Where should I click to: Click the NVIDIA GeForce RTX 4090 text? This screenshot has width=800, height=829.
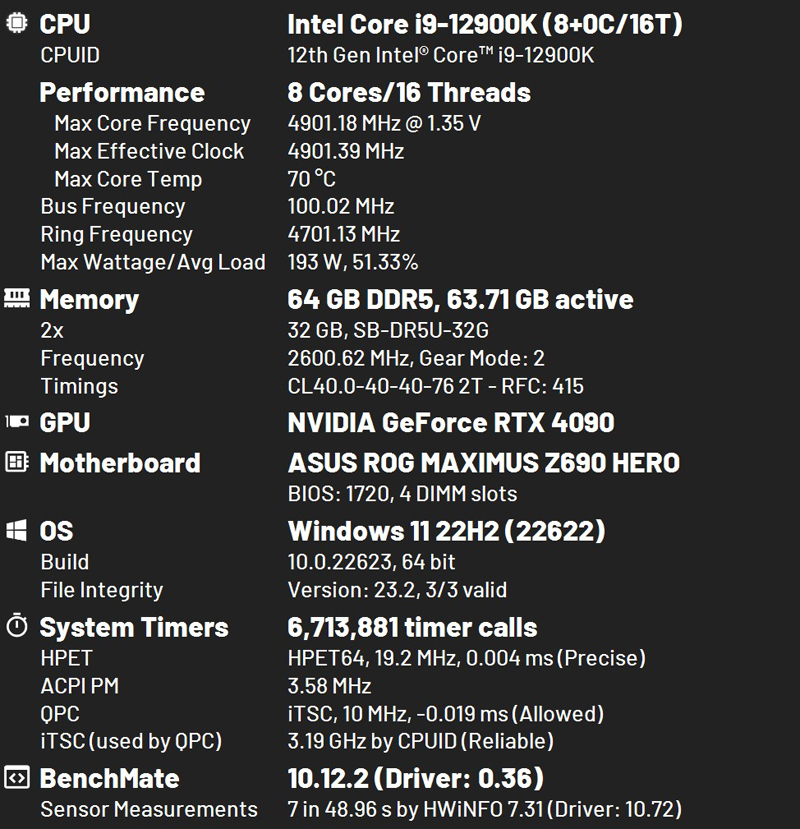coord(450,423)
